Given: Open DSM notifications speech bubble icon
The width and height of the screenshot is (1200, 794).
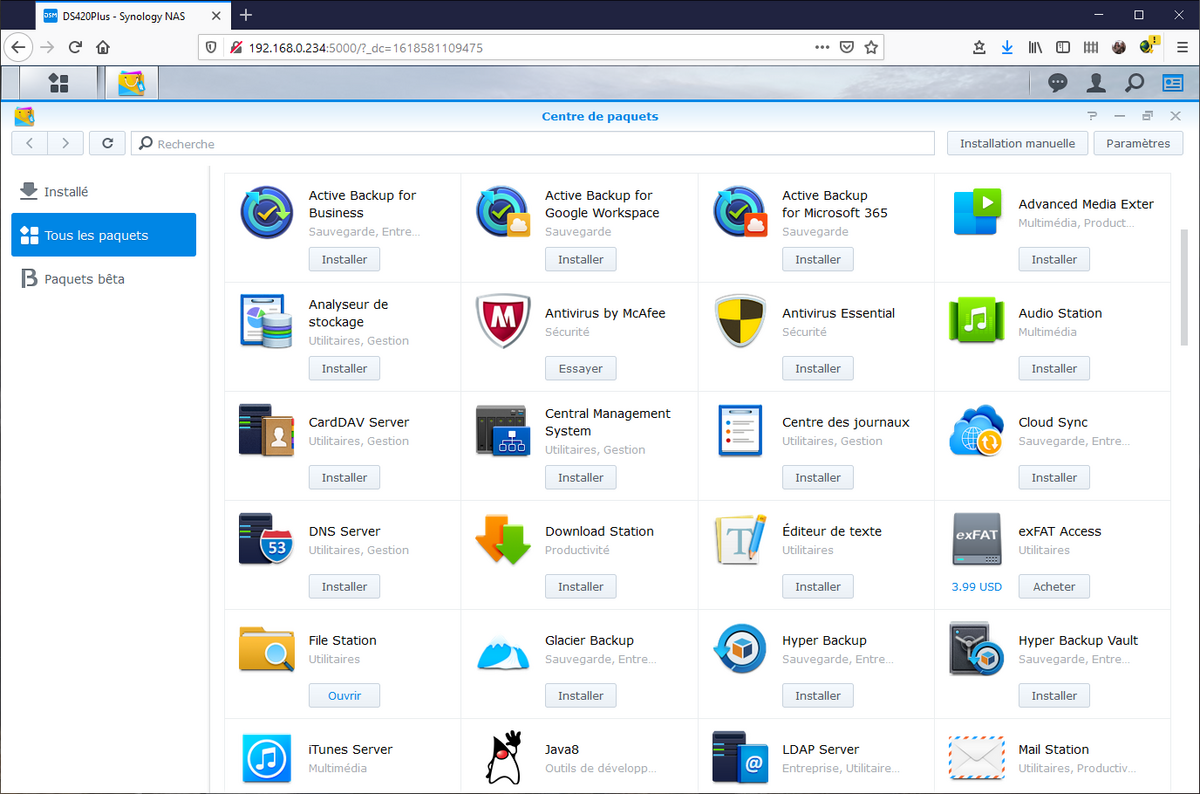Looking at the screenshot, I should coord(1058,83).
